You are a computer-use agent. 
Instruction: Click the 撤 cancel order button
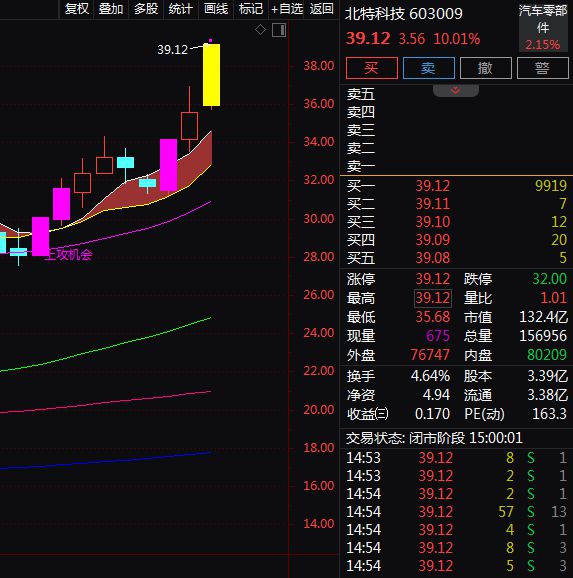(486, 68)
